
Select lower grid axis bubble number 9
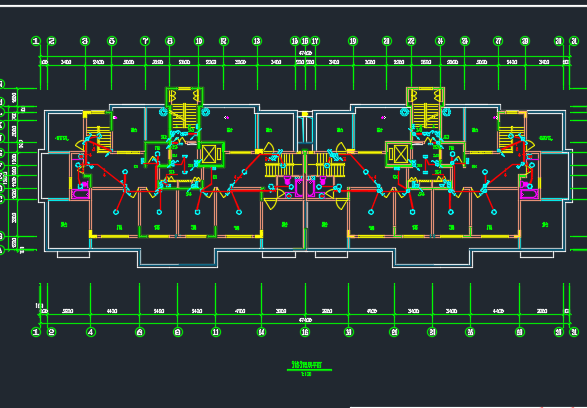177,332
